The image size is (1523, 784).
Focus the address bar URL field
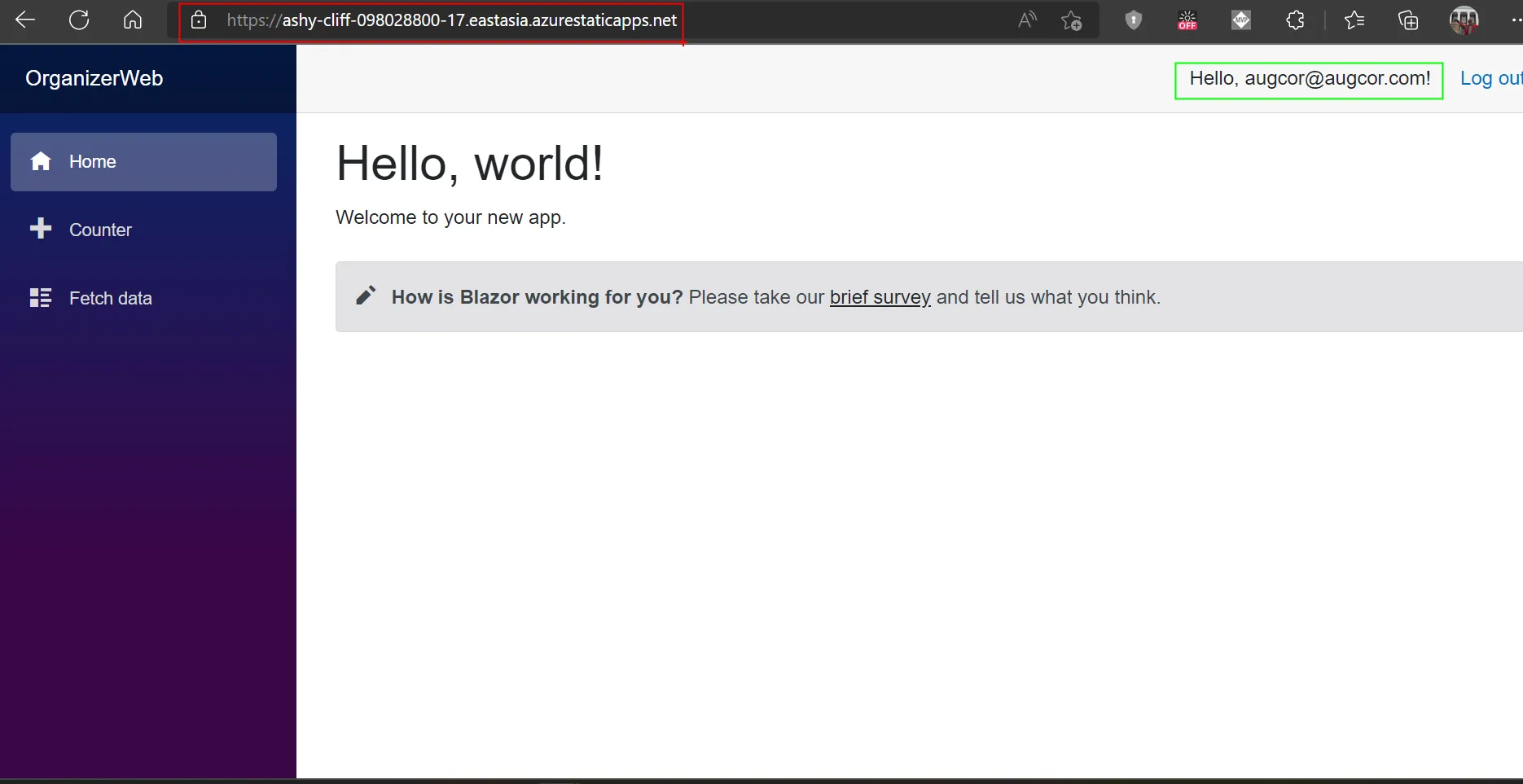tap(451, 20)
